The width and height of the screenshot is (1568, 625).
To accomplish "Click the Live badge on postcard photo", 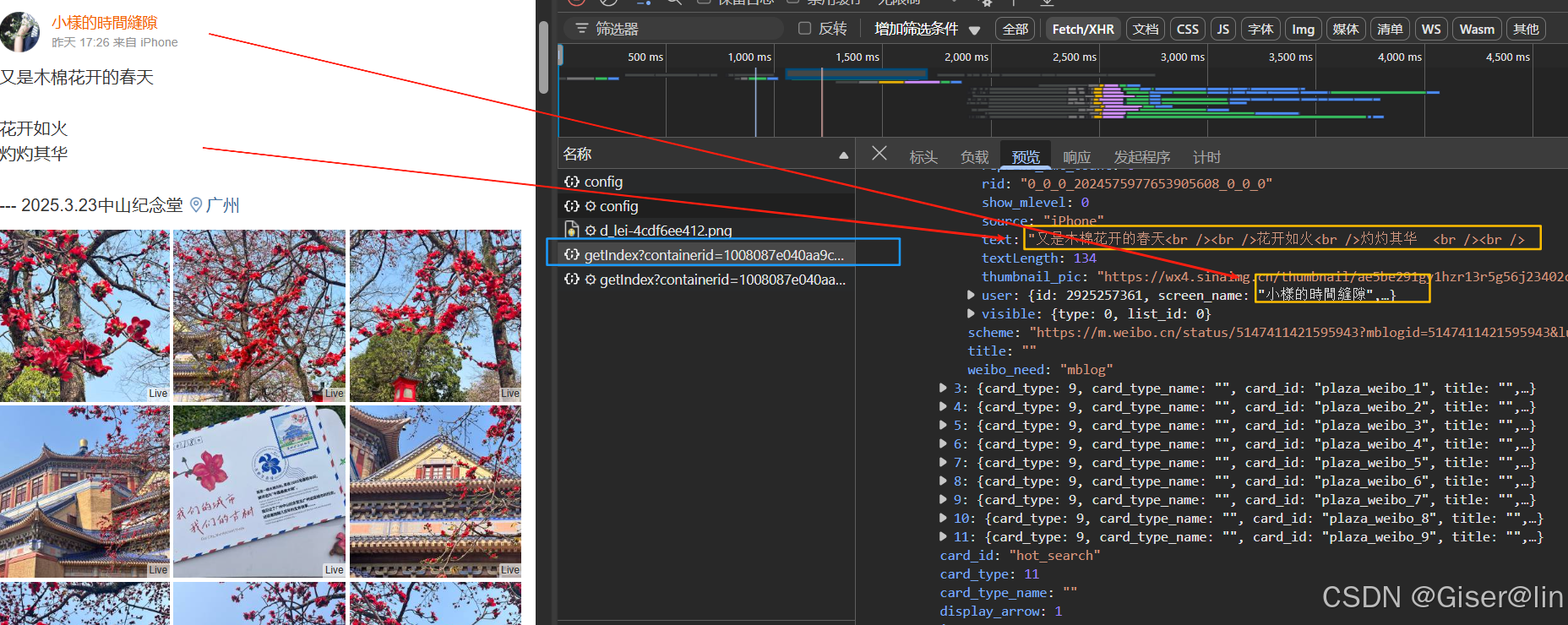I will pos(335,570).
